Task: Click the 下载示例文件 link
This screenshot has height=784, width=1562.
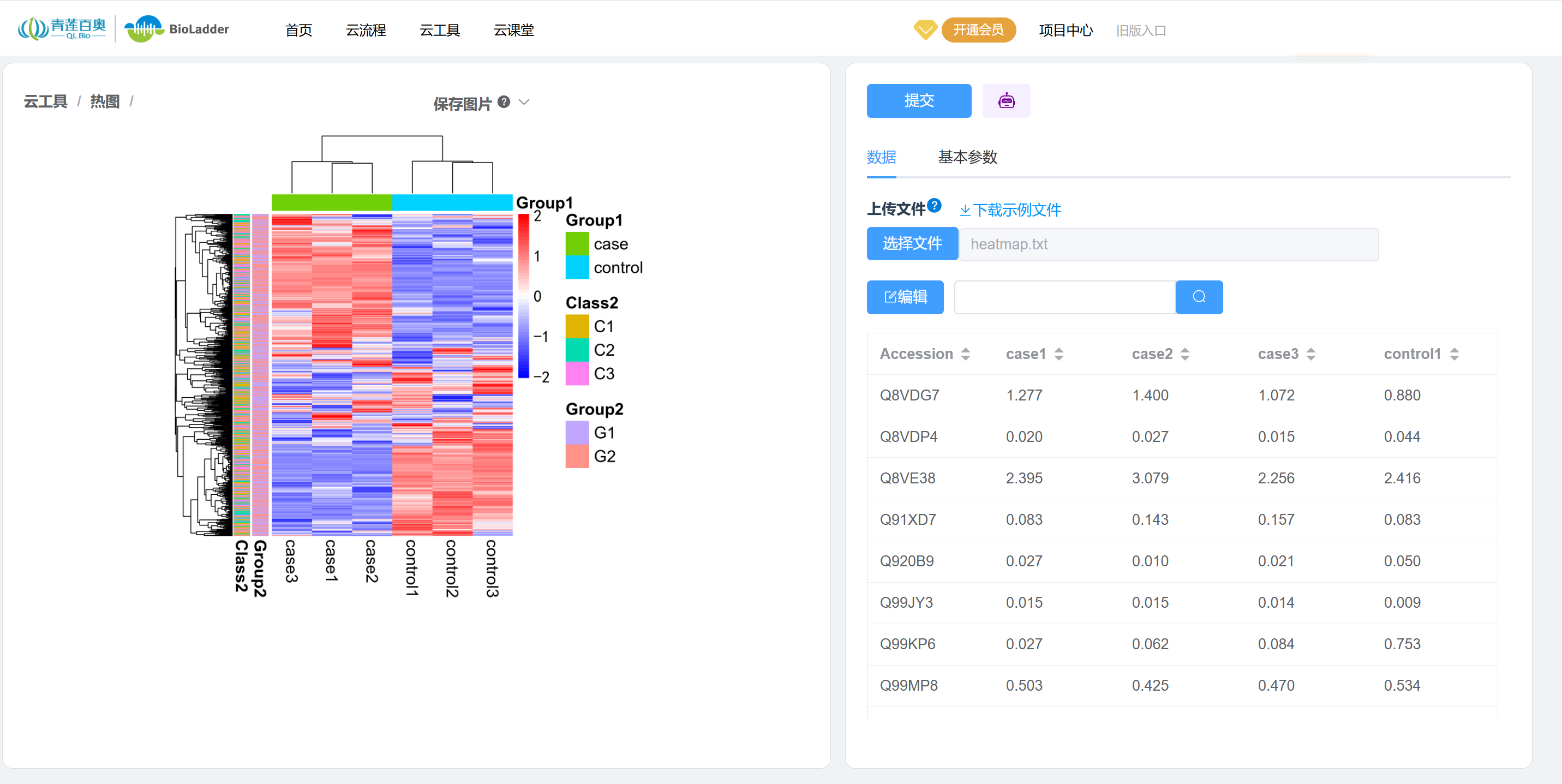Action: pyautogui.click(x=1010, y=210)
